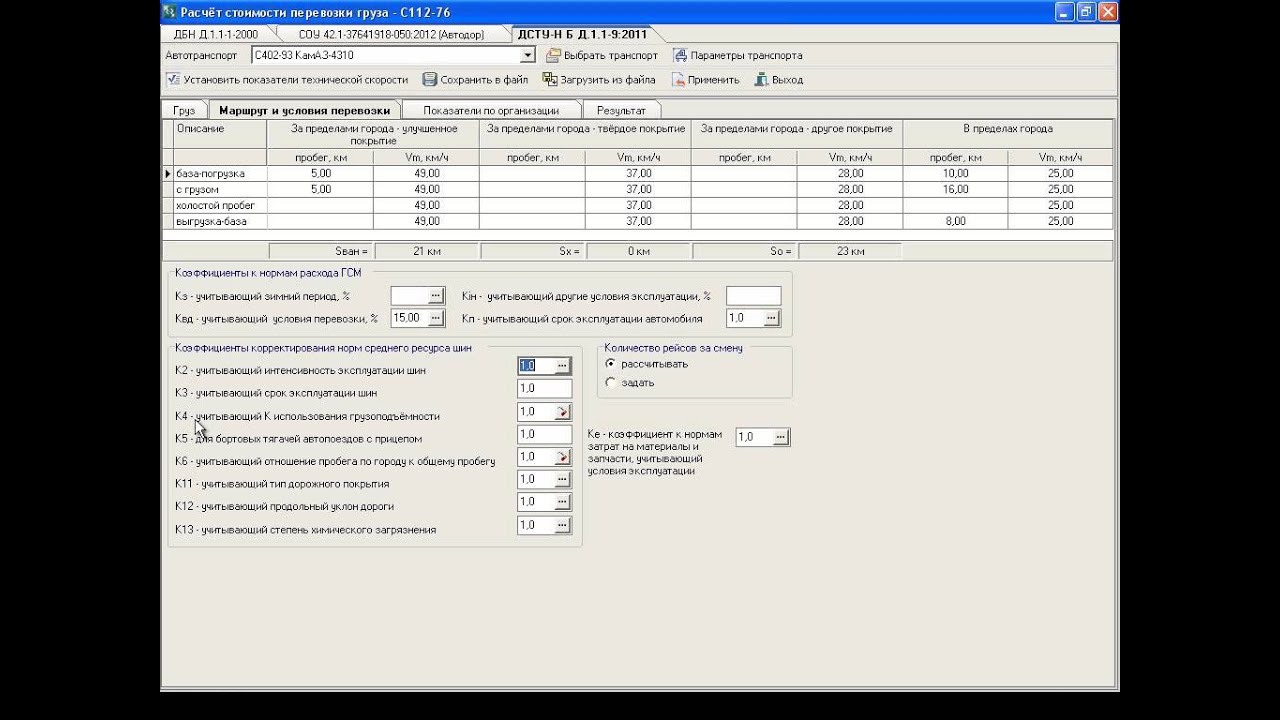Click the Кз winter period value field

409,296
